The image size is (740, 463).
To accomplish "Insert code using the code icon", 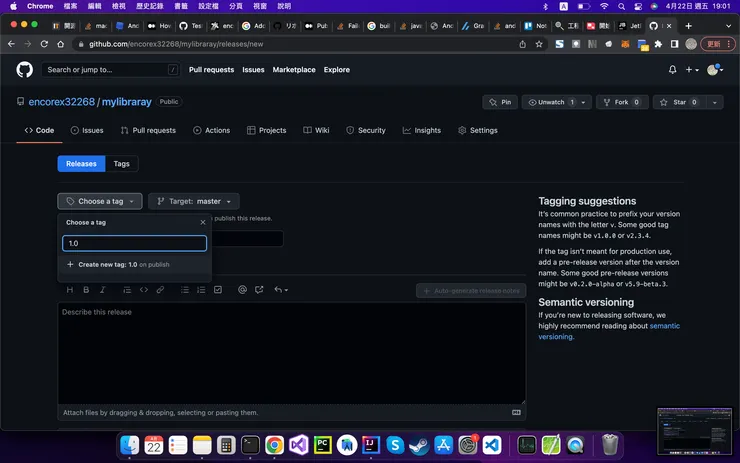I will (144, 290).
